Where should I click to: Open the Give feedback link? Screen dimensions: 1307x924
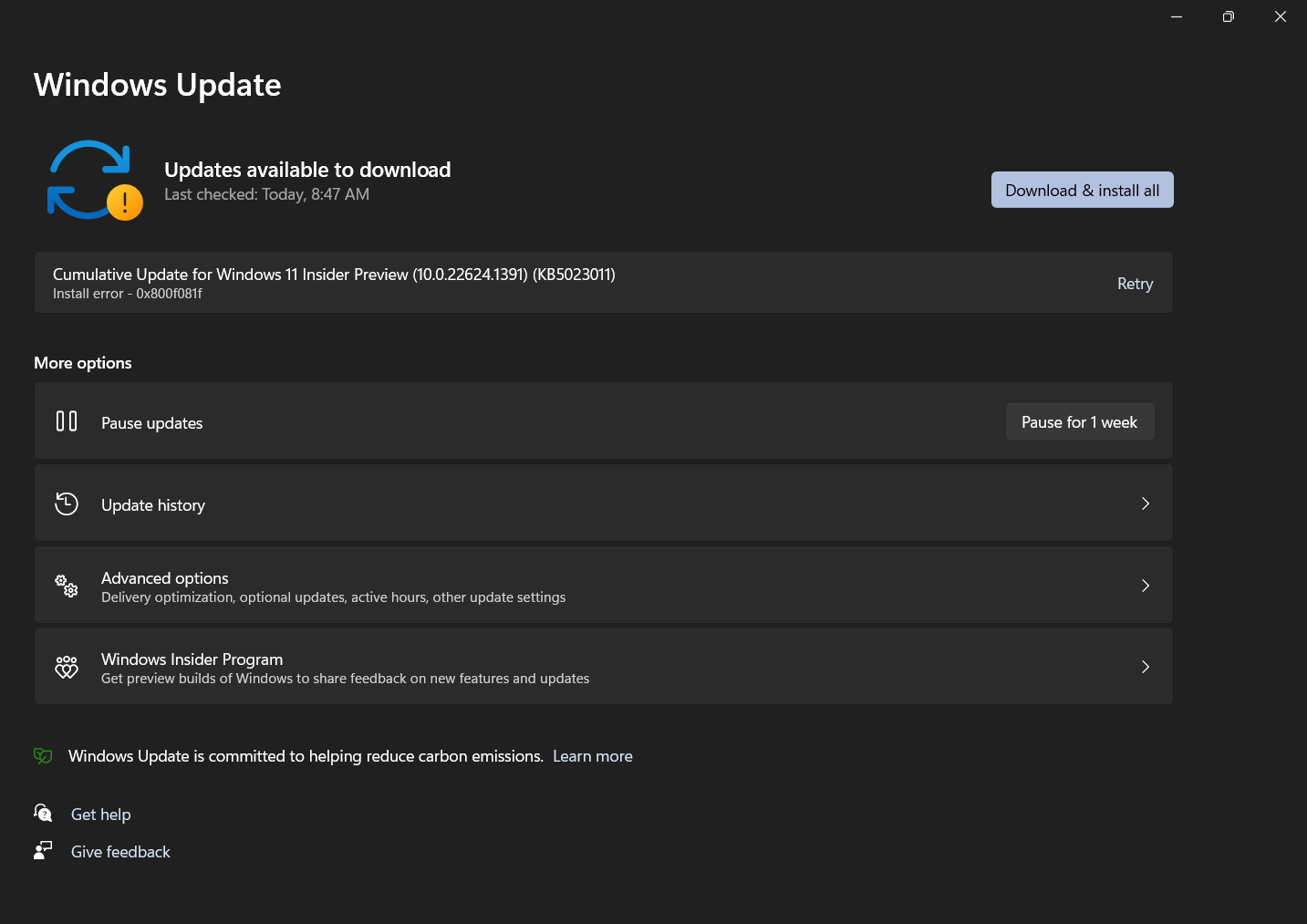tap(120, 852)
